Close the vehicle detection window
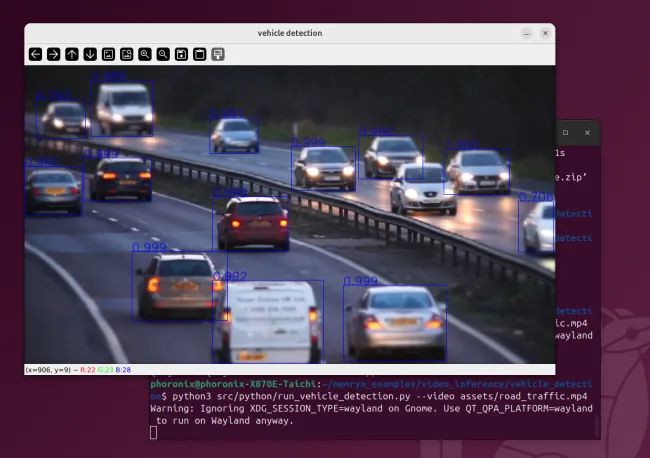650x458 pixels. 545,33
